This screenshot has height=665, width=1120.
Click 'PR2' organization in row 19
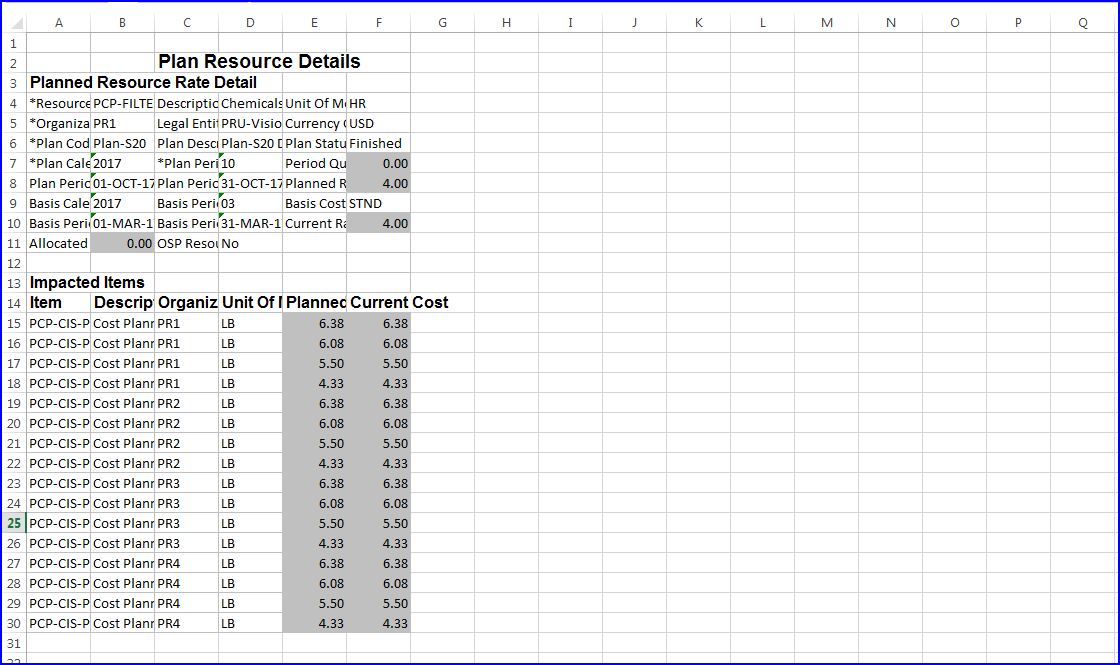[186, 403]
